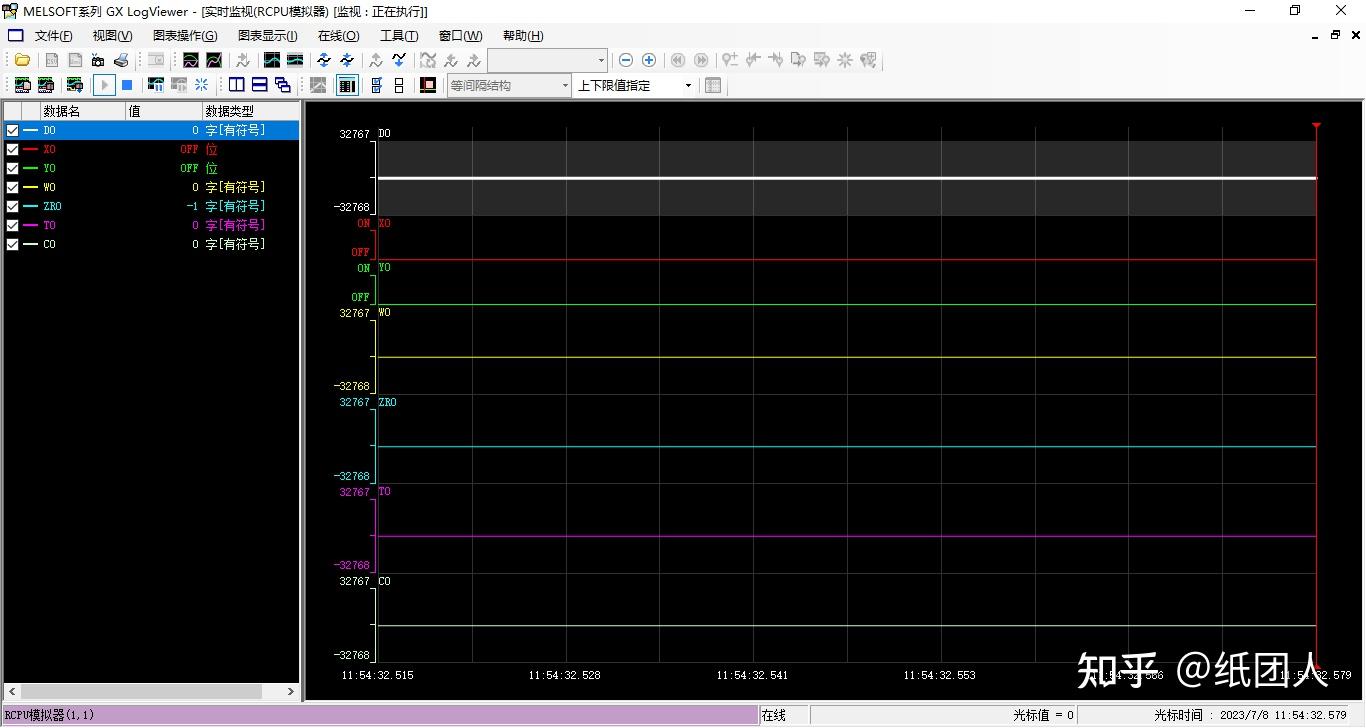Click the 帮助(H) menu item
The image size is (1366, 728).
pos(521,35)
